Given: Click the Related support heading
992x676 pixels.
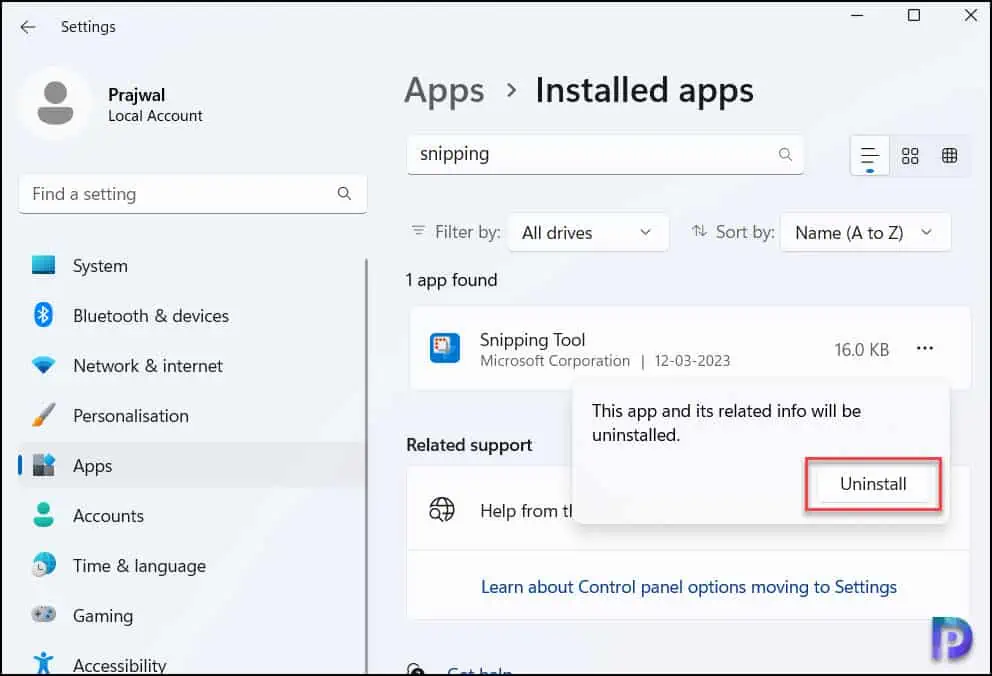Looking at the screenshot, I should click(x=469, y=445).
